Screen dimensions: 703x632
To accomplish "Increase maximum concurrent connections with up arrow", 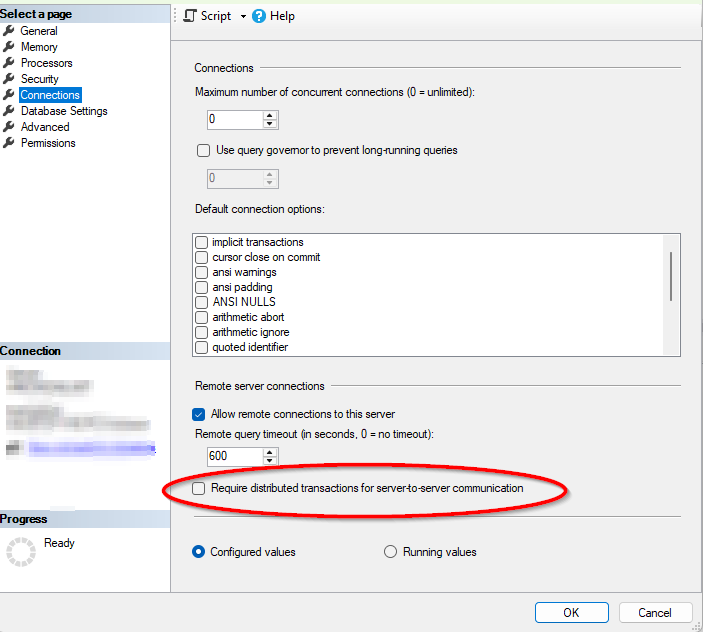I will click(x=270, y=115).
